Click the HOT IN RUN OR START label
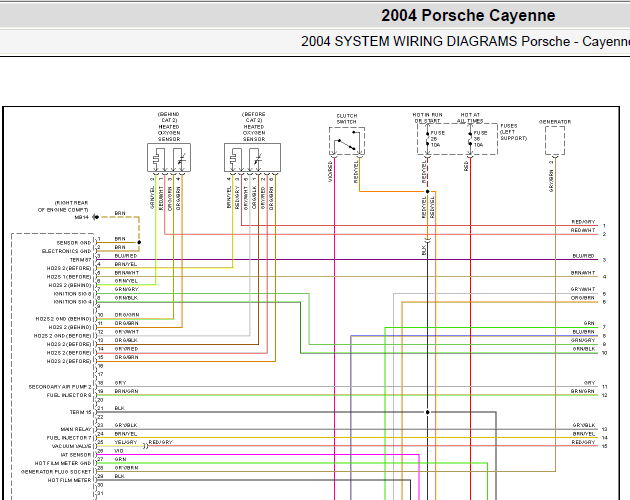The height and width of the screenshot is (500, 630). click(427, 118)
